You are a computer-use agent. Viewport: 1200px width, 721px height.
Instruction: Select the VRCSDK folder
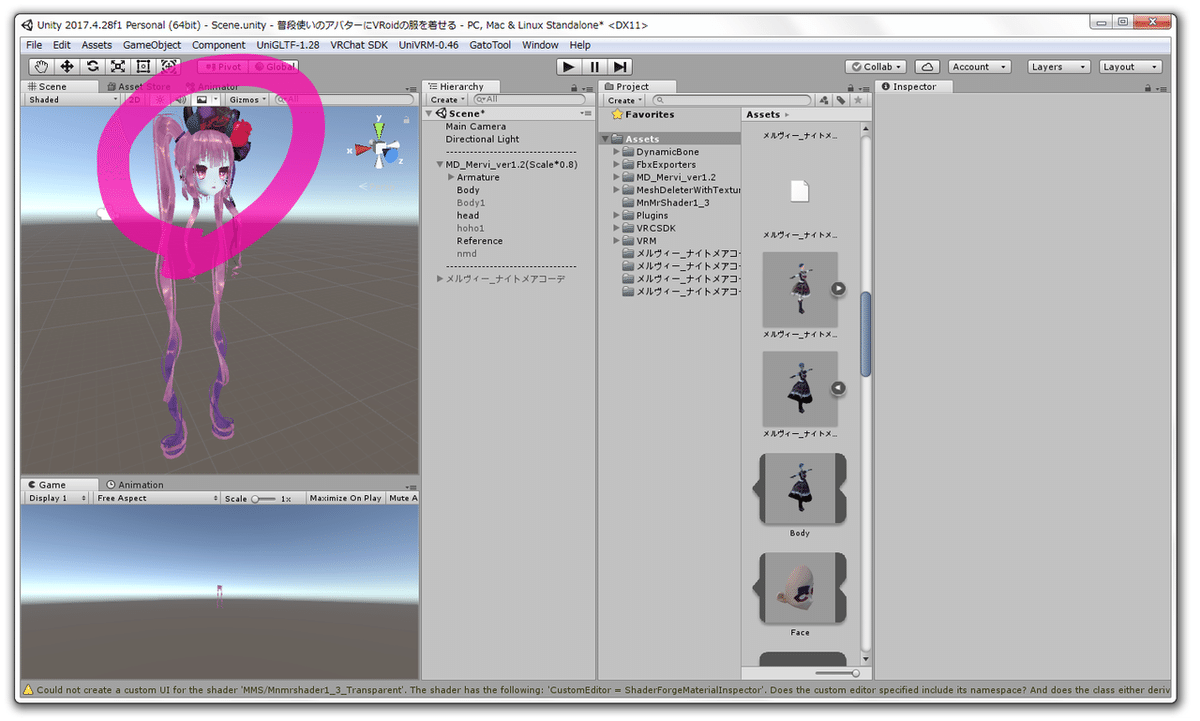click(x=655, y=228)
